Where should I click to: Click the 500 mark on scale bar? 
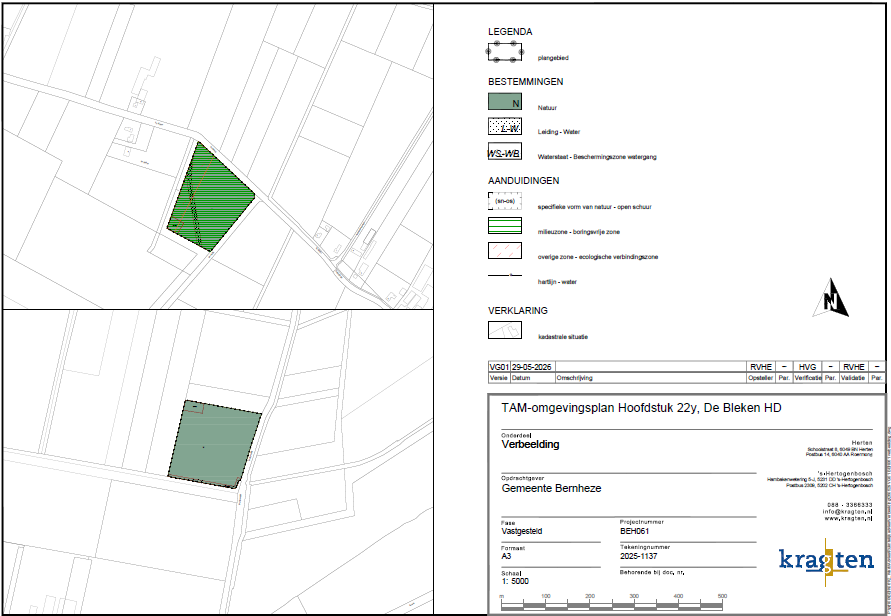click(722, 596)
